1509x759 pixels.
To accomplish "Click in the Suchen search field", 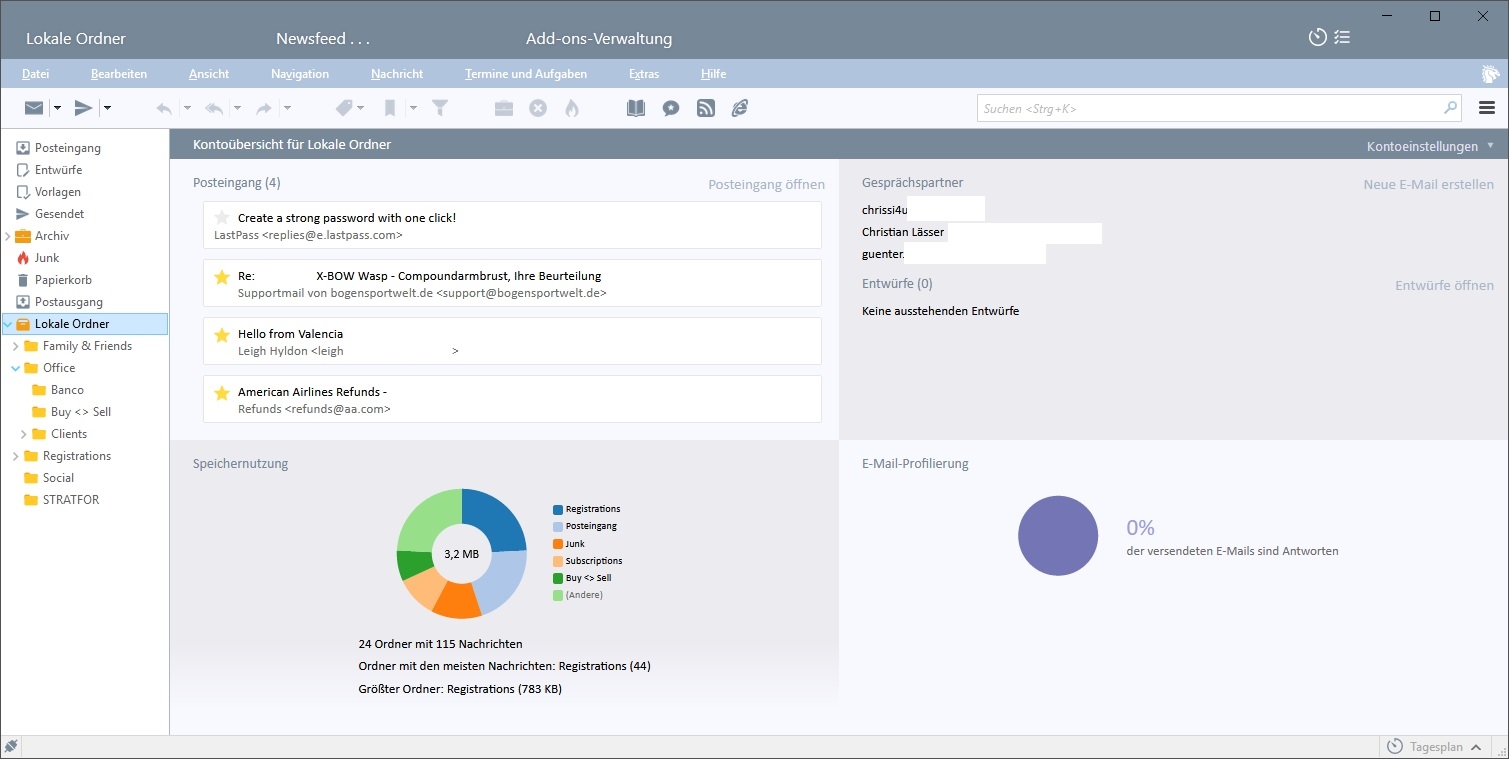I will tap(1210, 108).
